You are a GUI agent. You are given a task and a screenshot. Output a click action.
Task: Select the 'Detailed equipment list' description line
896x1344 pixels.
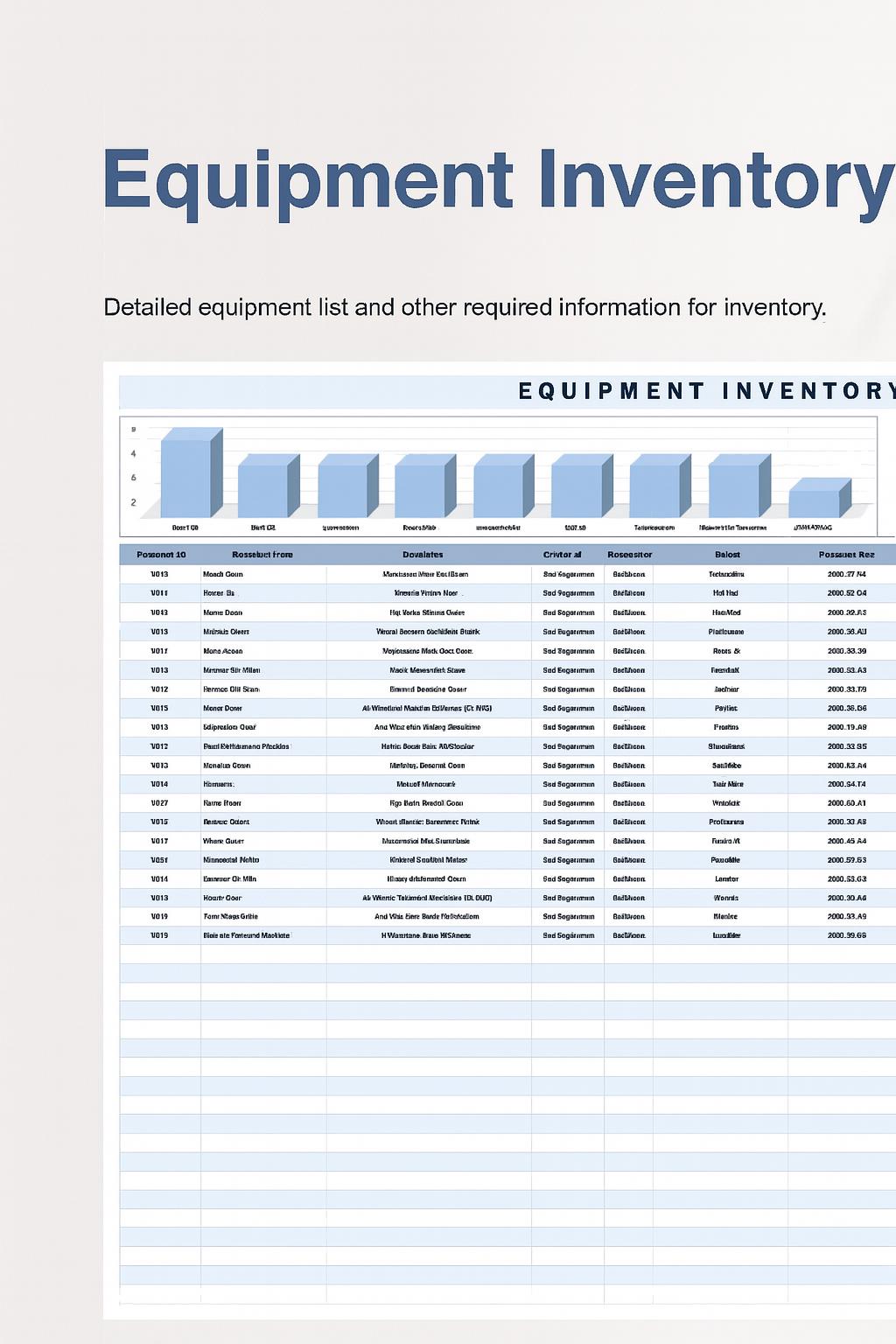click(465, 307)
